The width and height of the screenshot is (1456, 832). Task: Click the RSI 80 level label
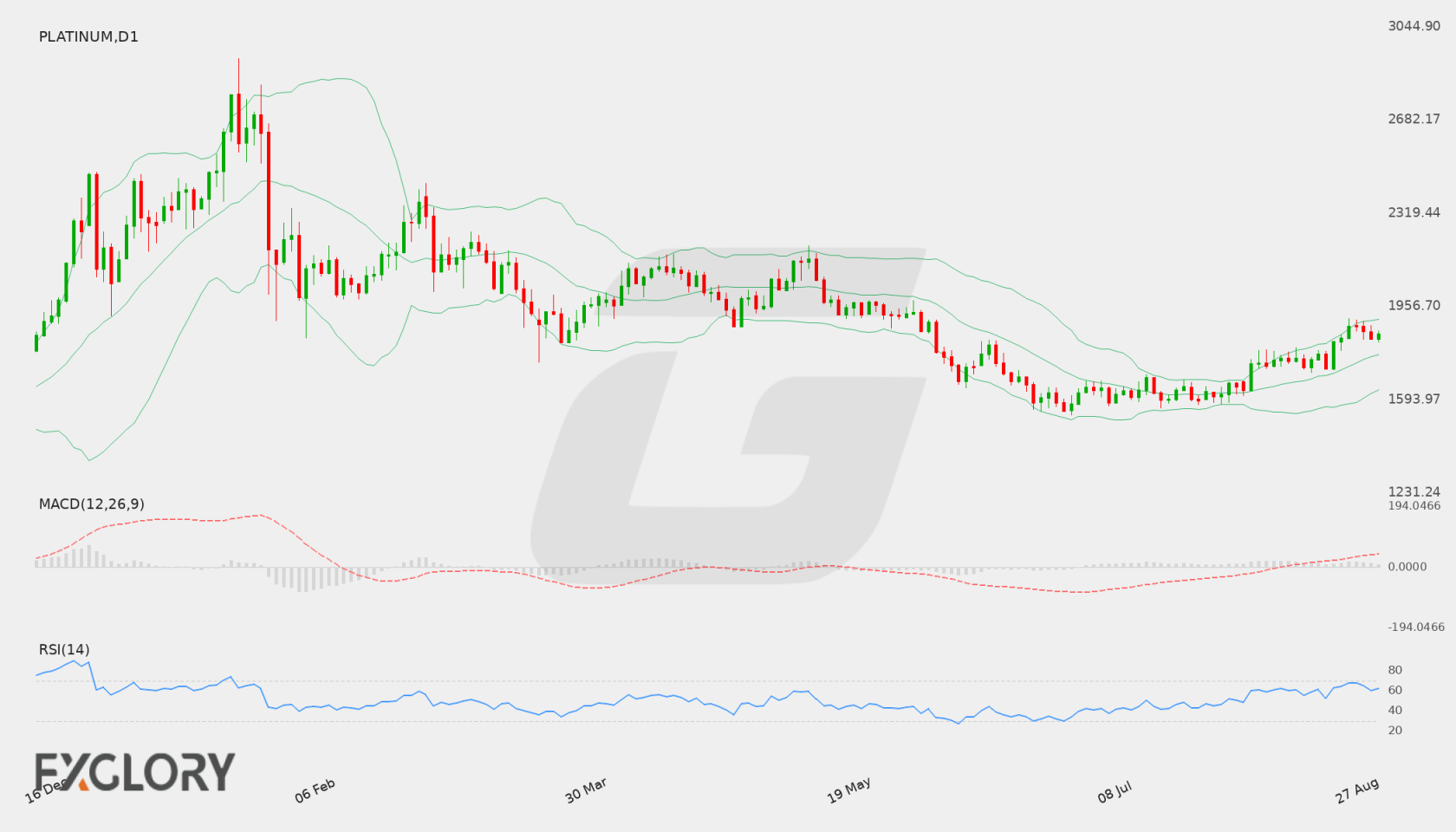(x=1395, y=671)
